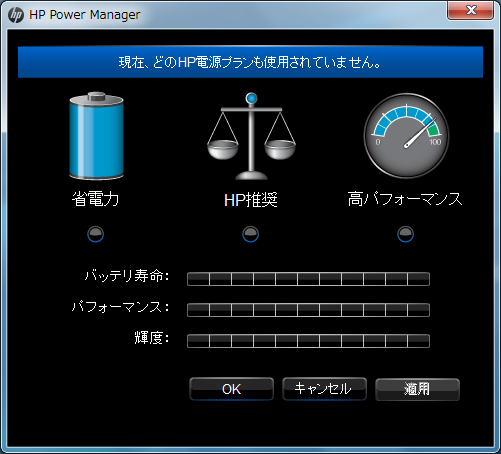The image size is (501, 454).
Task: Click the 輝度: label
Action: tap(152, 338)
